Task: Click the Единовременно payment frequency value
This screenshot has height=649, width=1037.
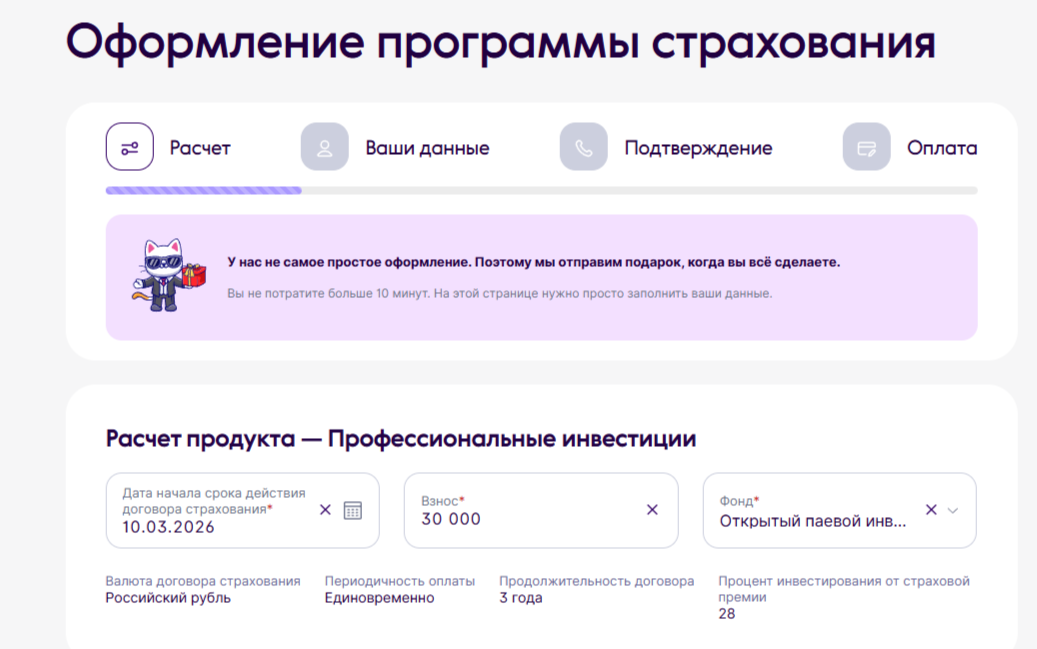Action: pos(379,598)
